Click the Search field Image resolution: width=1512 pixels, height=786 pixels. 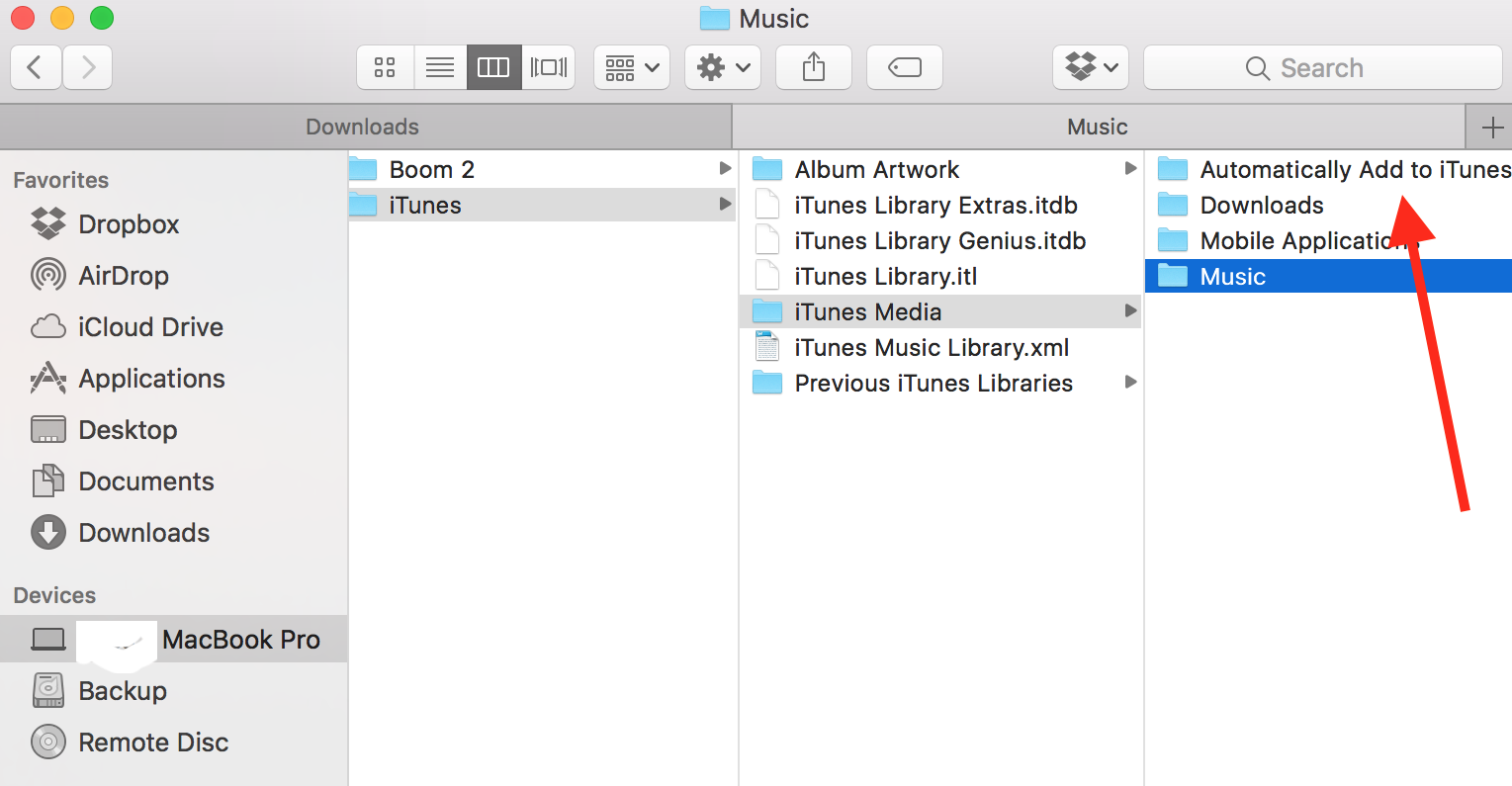pyautogui.click(x=1323, y=67)
